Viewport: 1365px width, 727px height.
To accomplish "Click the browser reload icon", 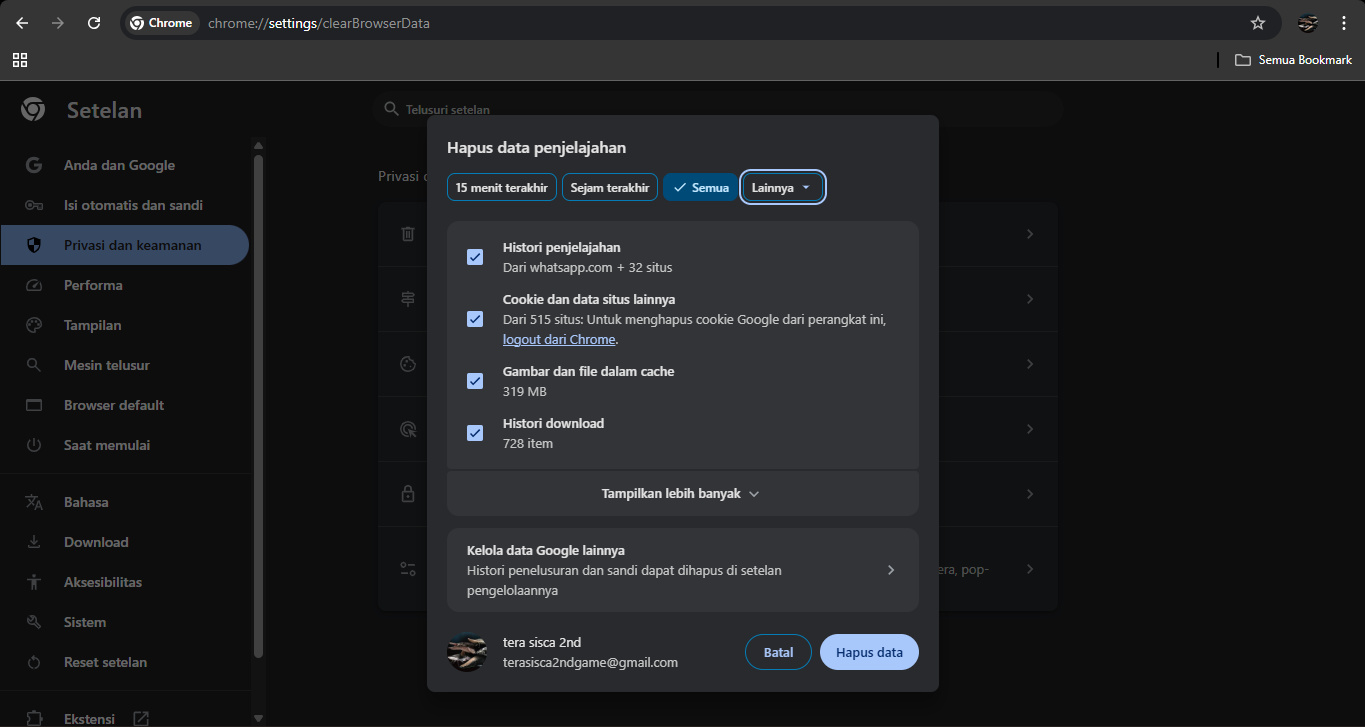I will click(x=94, y=23).
